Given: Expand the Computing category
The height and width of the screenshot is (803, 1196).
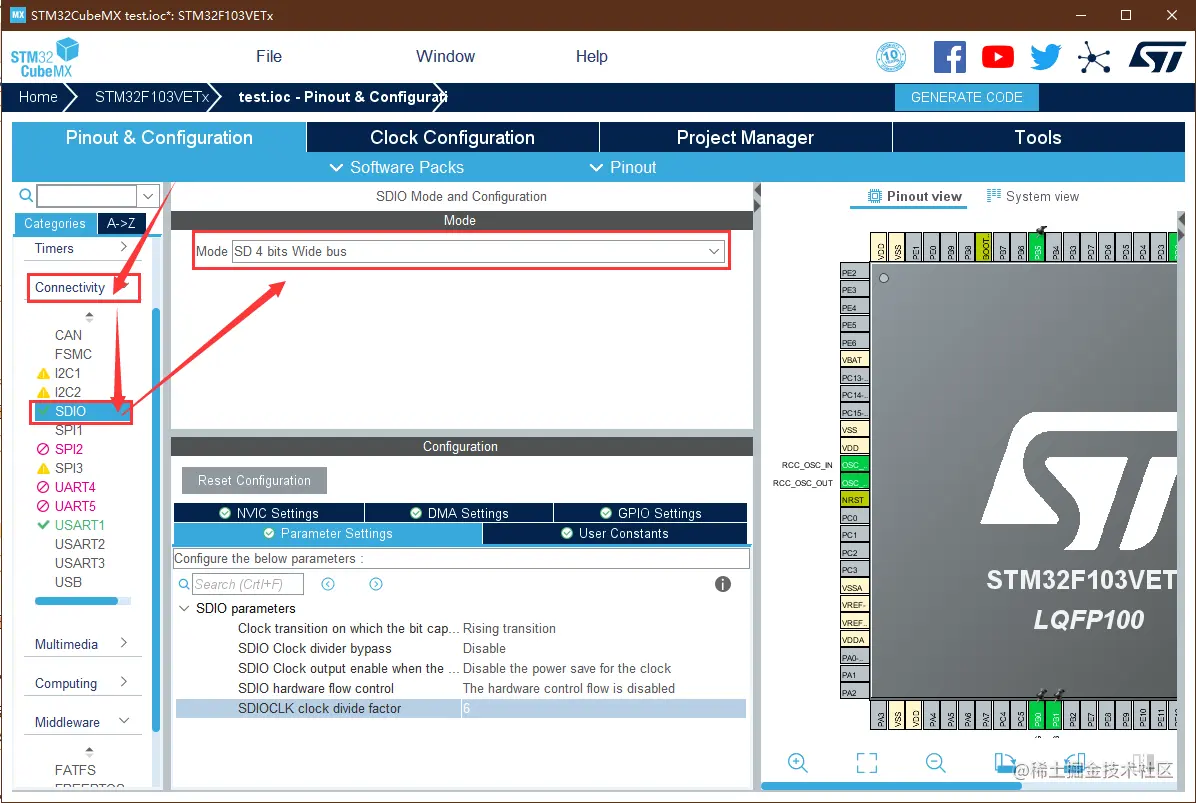Looking at the screenshot, I should 82,683.
